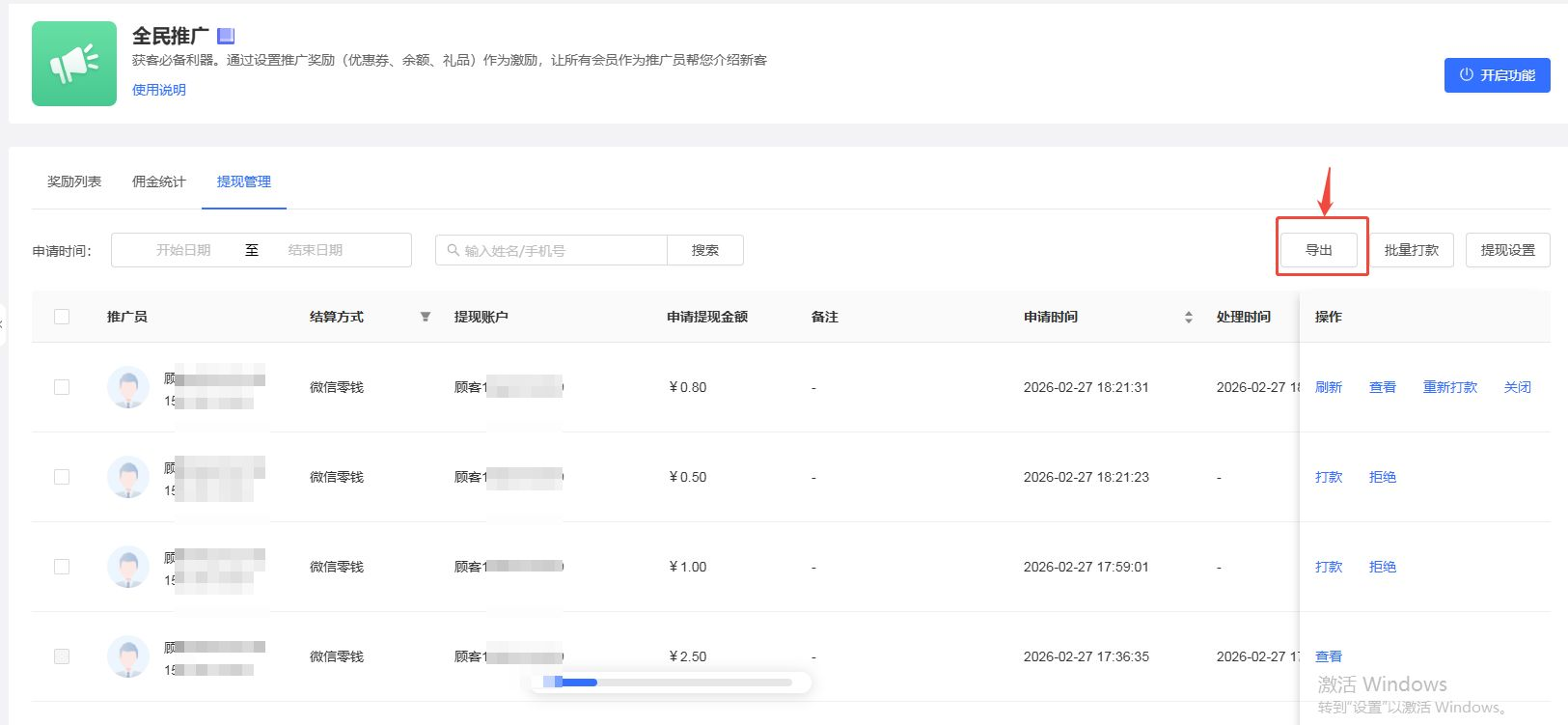Sort by 申请时间 column arrows

coord(1188,317)
